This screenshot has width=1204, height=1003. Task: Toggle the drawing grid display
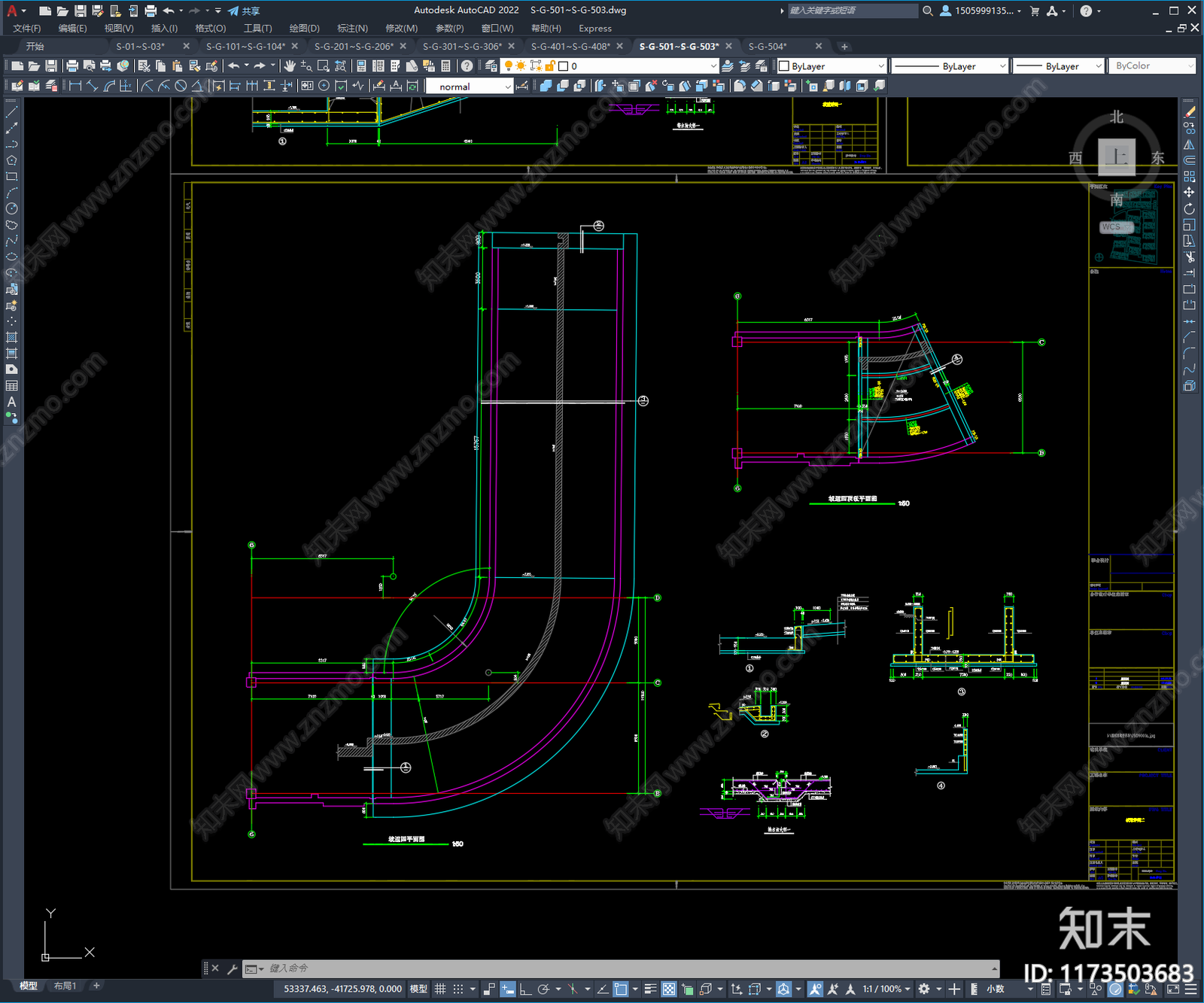pyautogui.click(x=440, y=989)
